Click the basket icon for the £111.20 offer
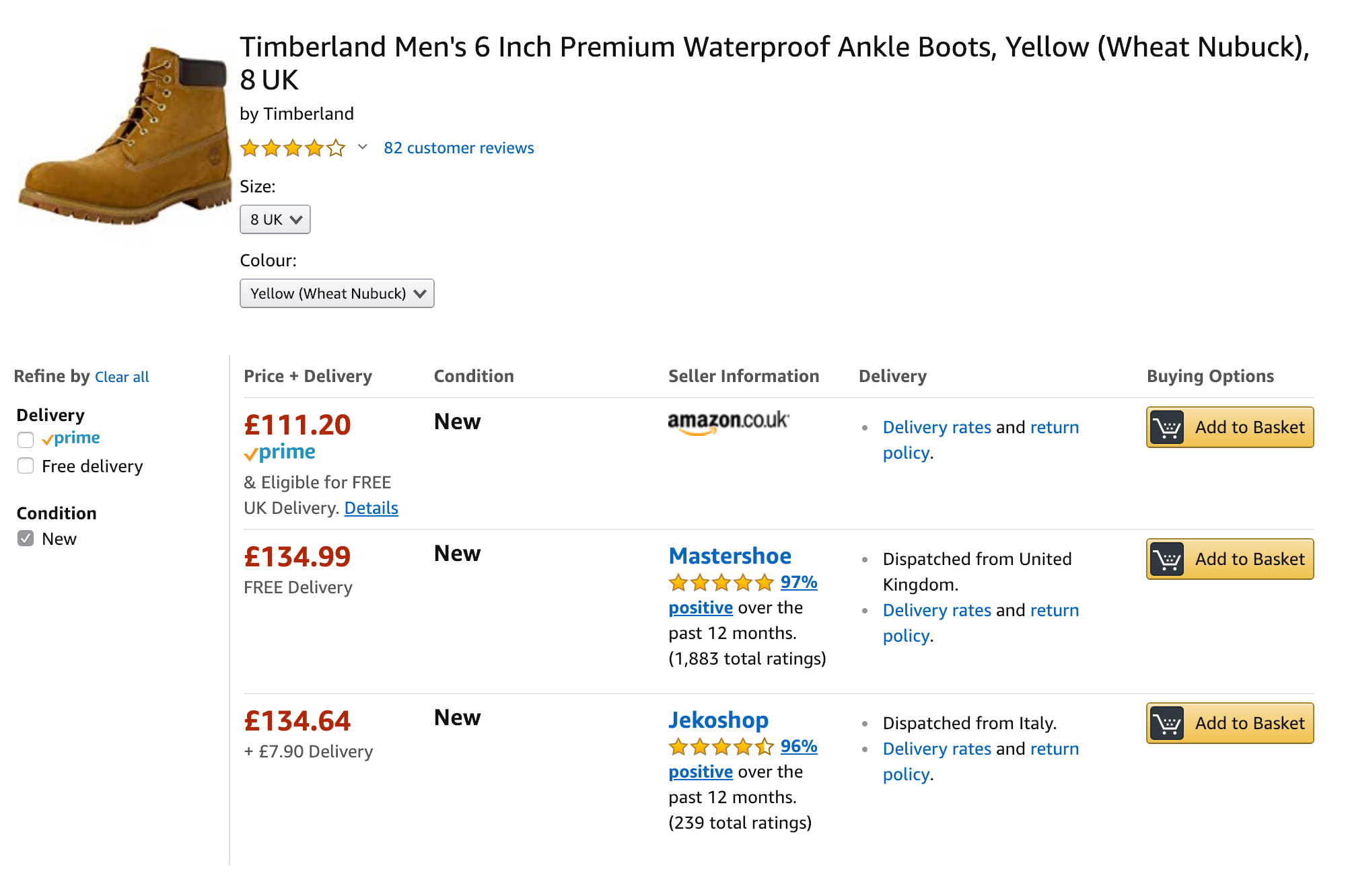The width and height of the screenshot is (1346, 896). 1167,428
